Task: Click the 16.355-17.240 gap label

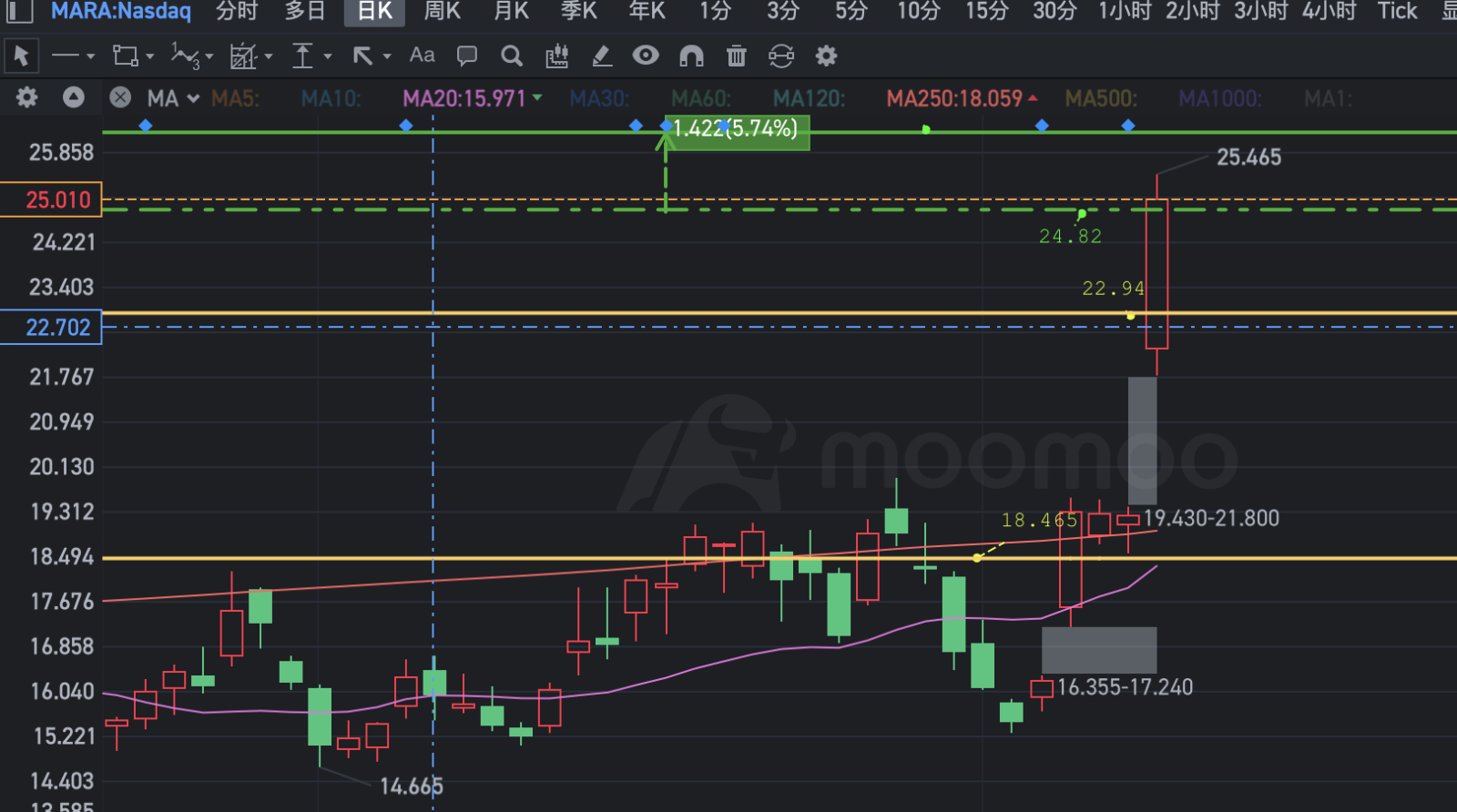Action: coord(1125,687)
